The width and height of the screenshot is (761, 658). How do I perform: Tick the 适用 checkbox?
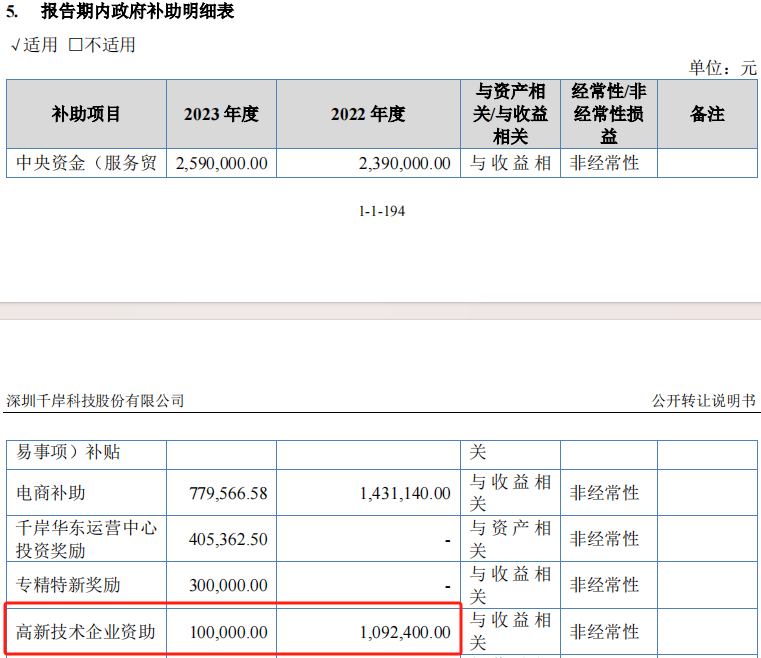coord(15,45)
